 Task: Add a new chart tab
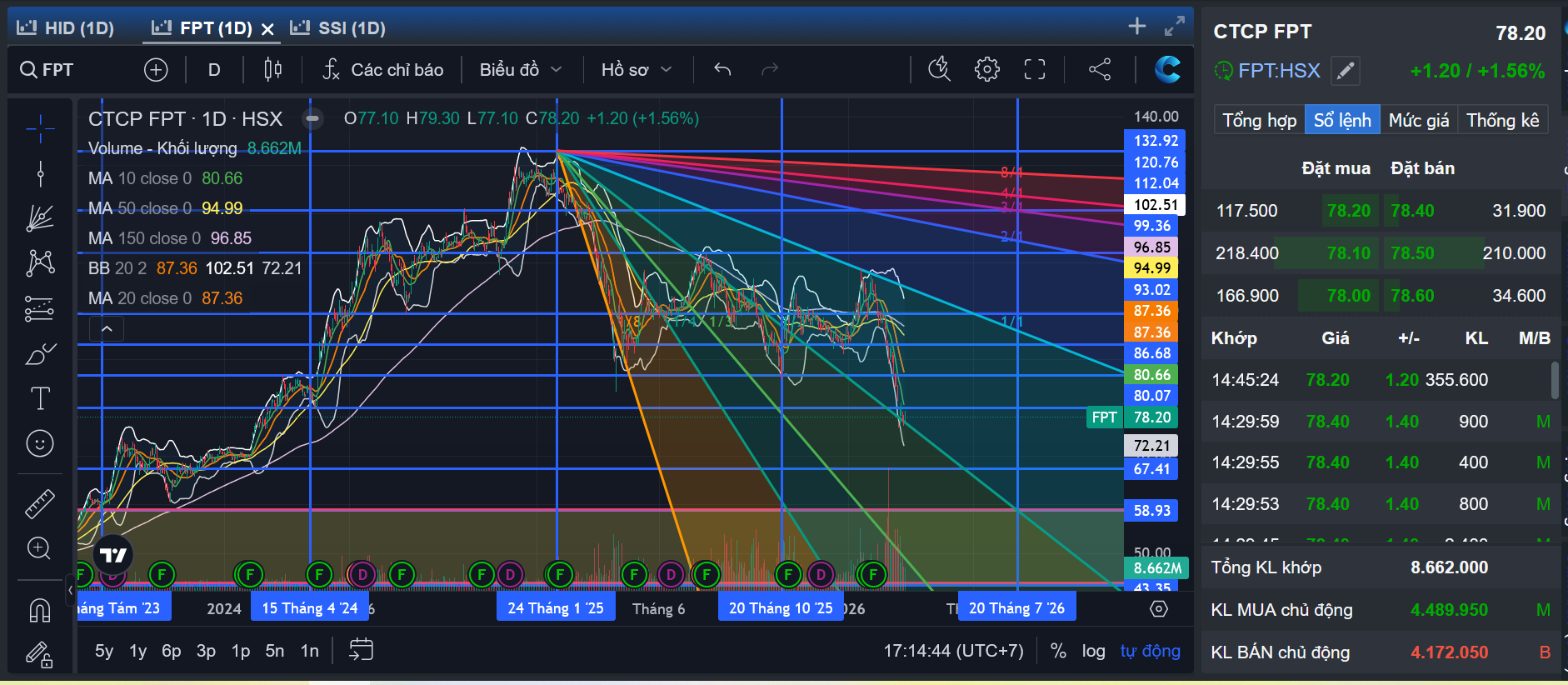(1137, 27)
